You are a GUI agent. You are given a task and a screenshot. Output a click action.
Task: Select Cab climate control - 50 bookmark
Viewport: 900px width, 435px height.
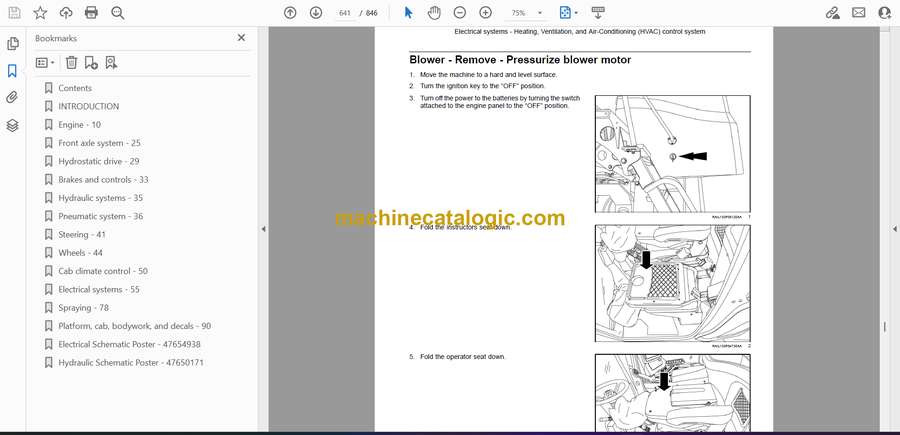(x=103, y=271)
